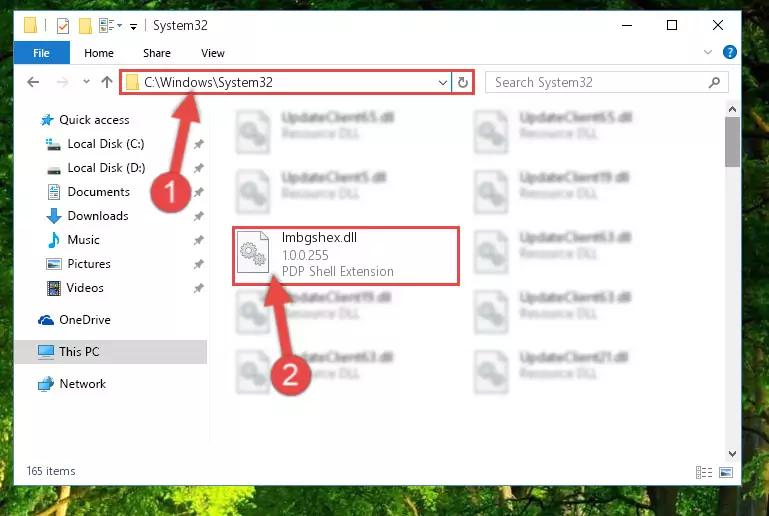Go up one folder level with the Up arrow
Image resolution: width=769 pixels, height=516 pixels.
(106, 82)
